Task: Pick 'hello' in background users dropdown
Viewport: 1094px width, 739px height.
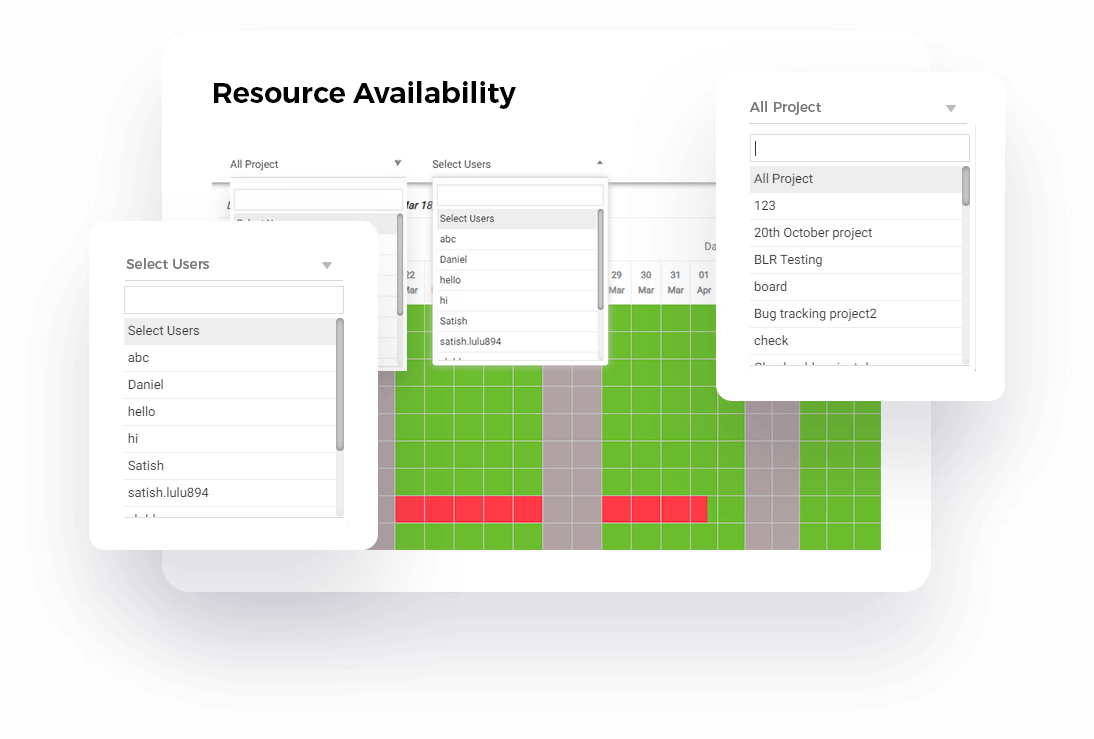Action: click(x=517, y=281)
